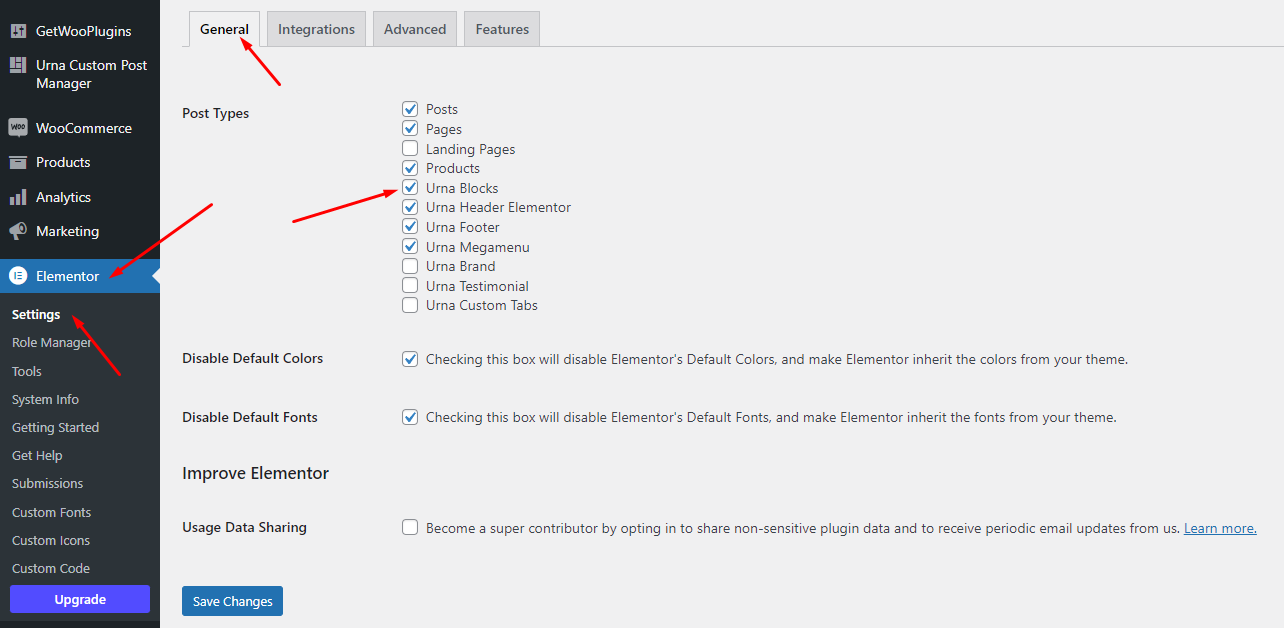1284x628 pixels.
Task: Uncheck the Urna Blocks checkbox
Action: pyautogui.click(x=410, y=187)
